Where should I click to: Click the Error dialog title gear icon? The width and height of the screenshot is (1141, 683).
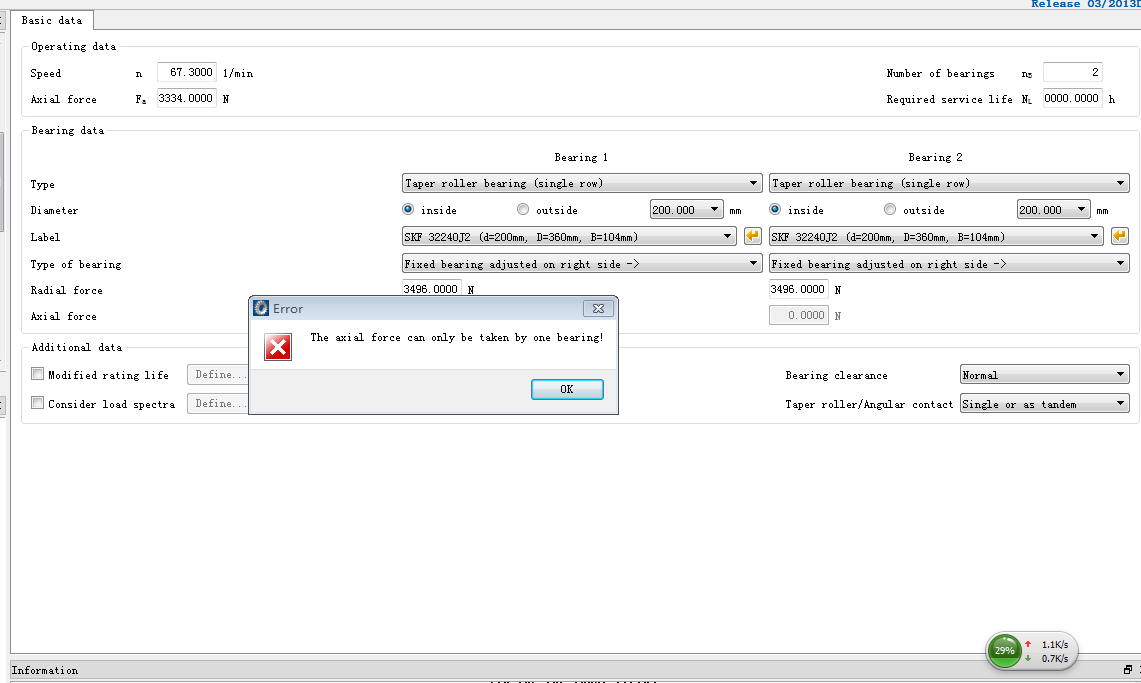tap(261, 308)
